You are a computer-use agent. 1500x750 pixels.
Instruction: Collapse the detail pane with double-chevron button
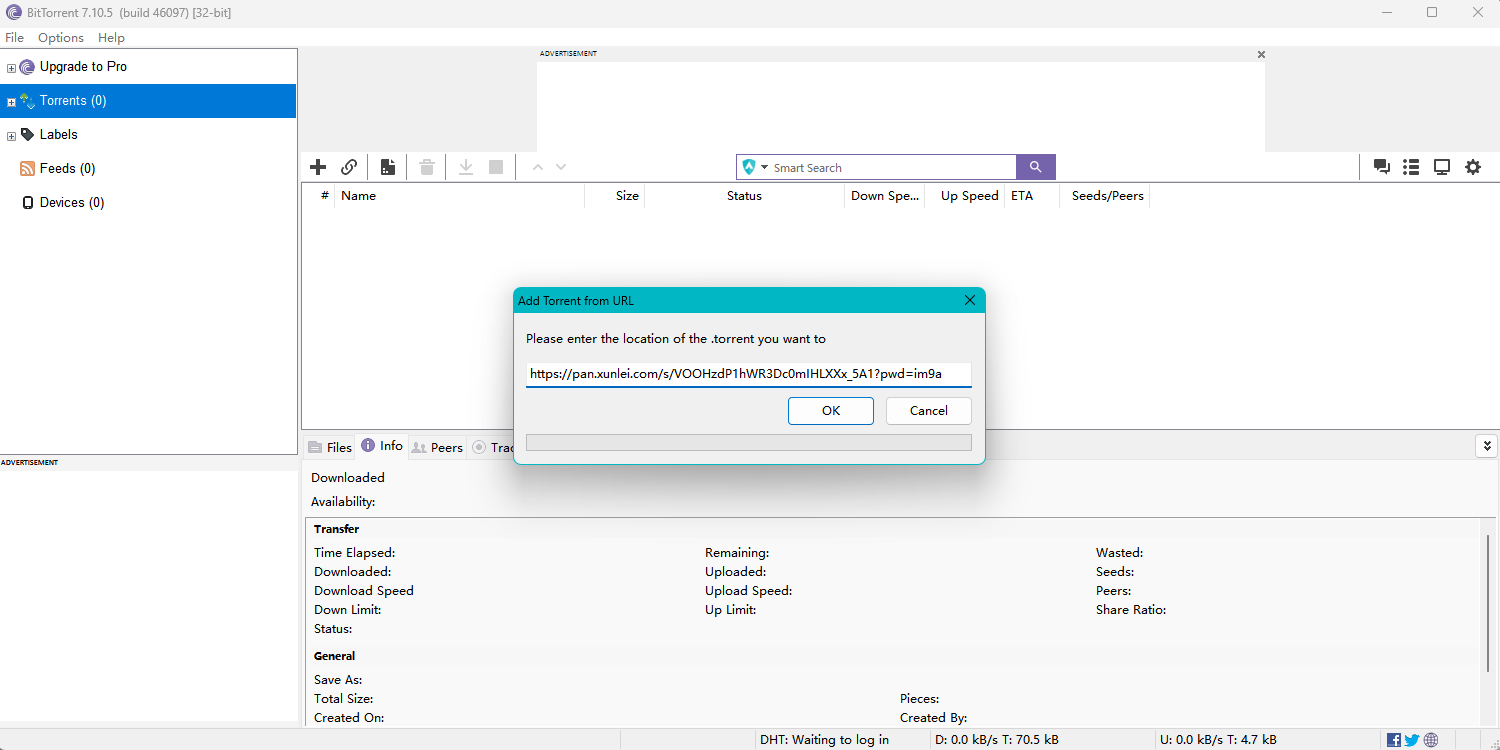point(1487,446)
